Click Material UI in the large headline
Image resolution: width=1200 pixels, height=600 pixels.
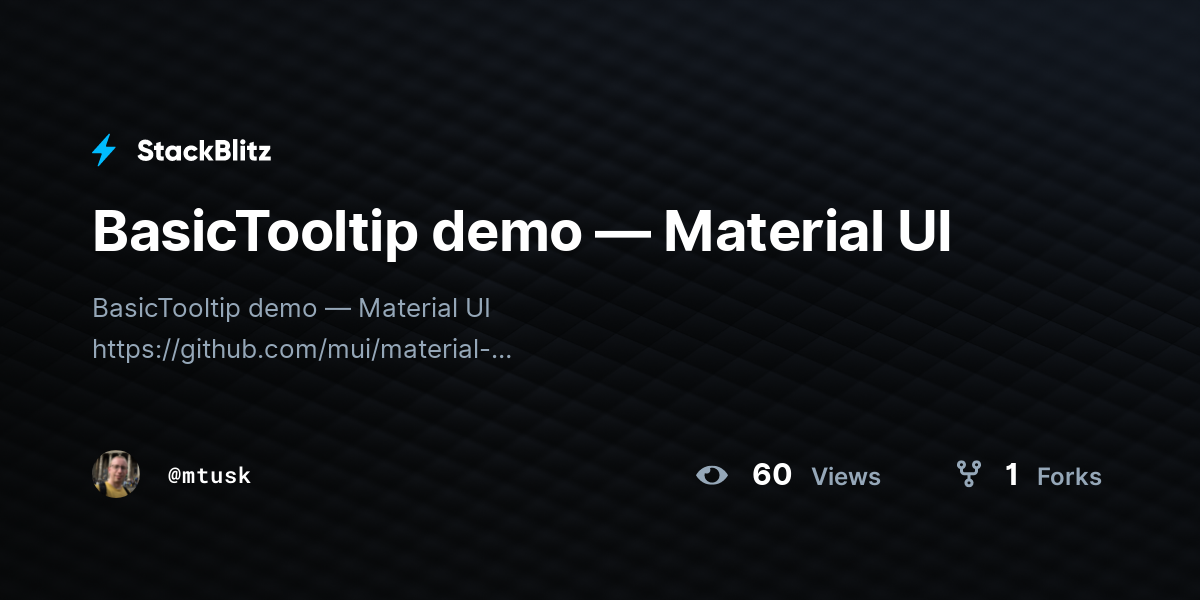(807, 232)
